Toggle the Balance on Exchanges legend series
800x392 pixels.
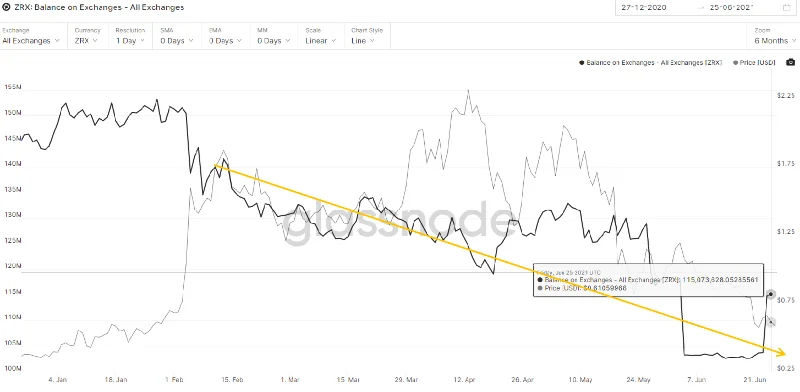(651, 63)
